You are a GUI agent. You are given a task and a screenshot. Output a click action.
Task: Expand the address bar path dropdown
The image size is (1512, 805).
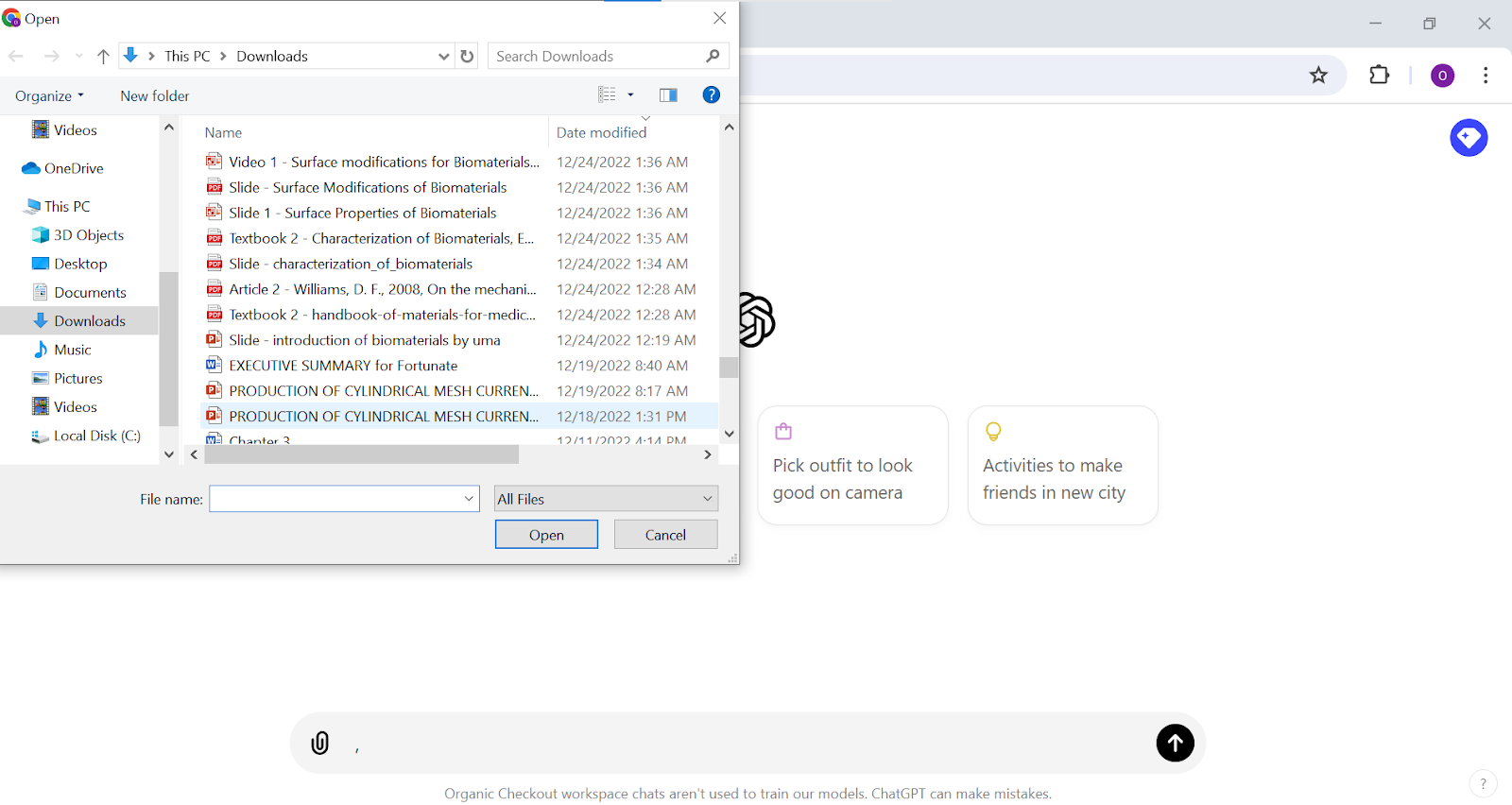pos(444,56)
